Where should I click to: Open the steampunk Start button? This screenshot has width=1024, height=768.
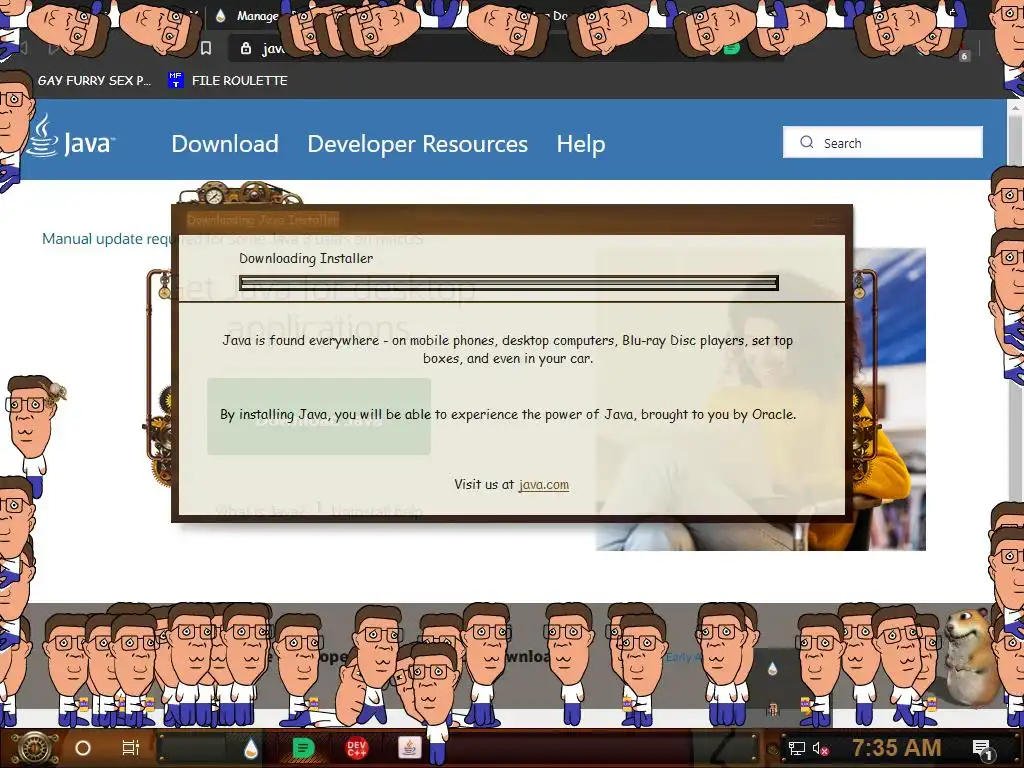(35, 748)
